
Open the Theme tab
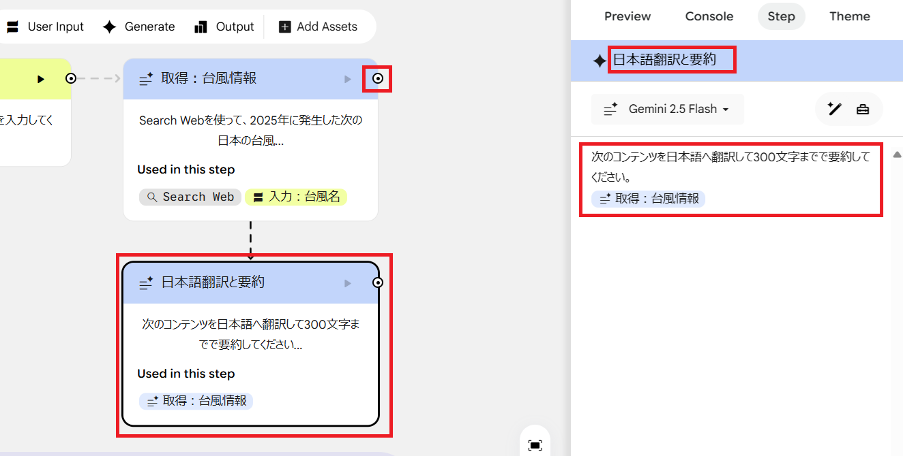pyautogui.click(x=849, y=16)
